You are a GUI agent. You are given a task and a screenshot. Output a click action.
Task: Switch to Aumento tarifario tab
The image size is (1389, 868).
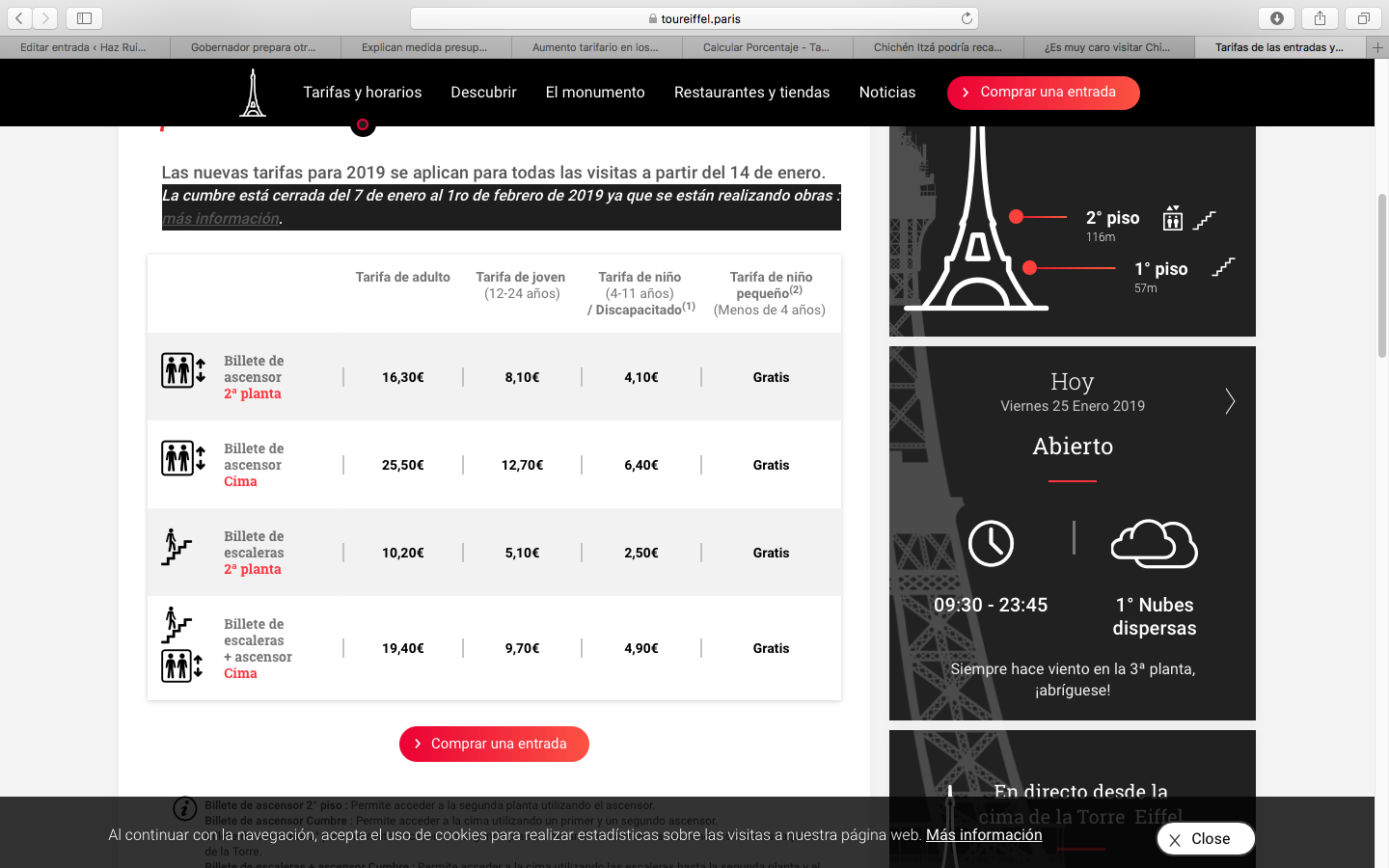tap(596, 47)
